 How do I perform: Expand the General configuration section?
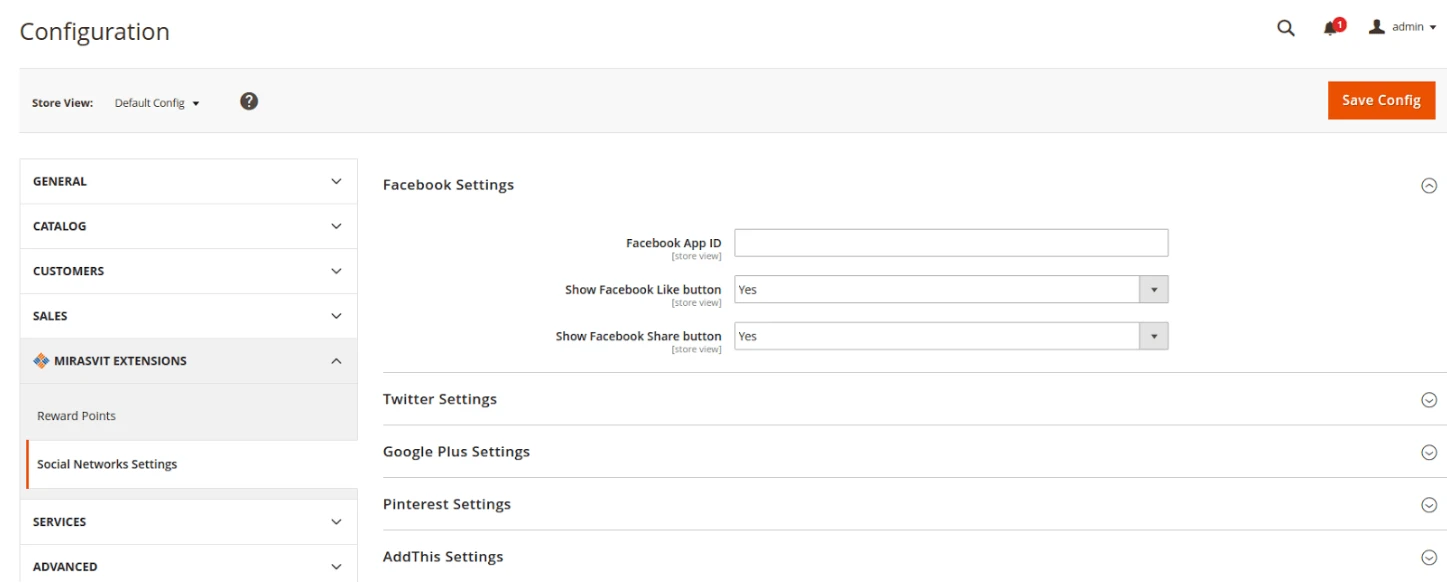coord(188,182)
